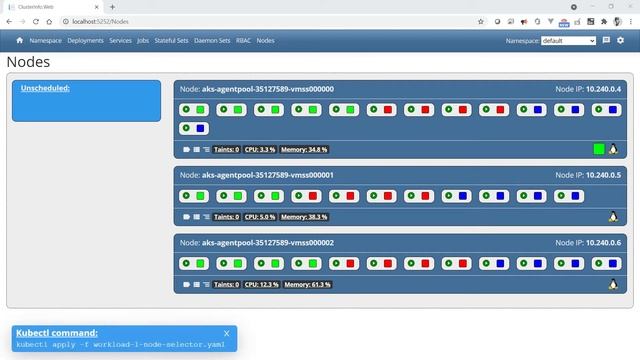Open the chat/message icon in navbar
This screenshot has height=360, width=640.
point(606,40)
